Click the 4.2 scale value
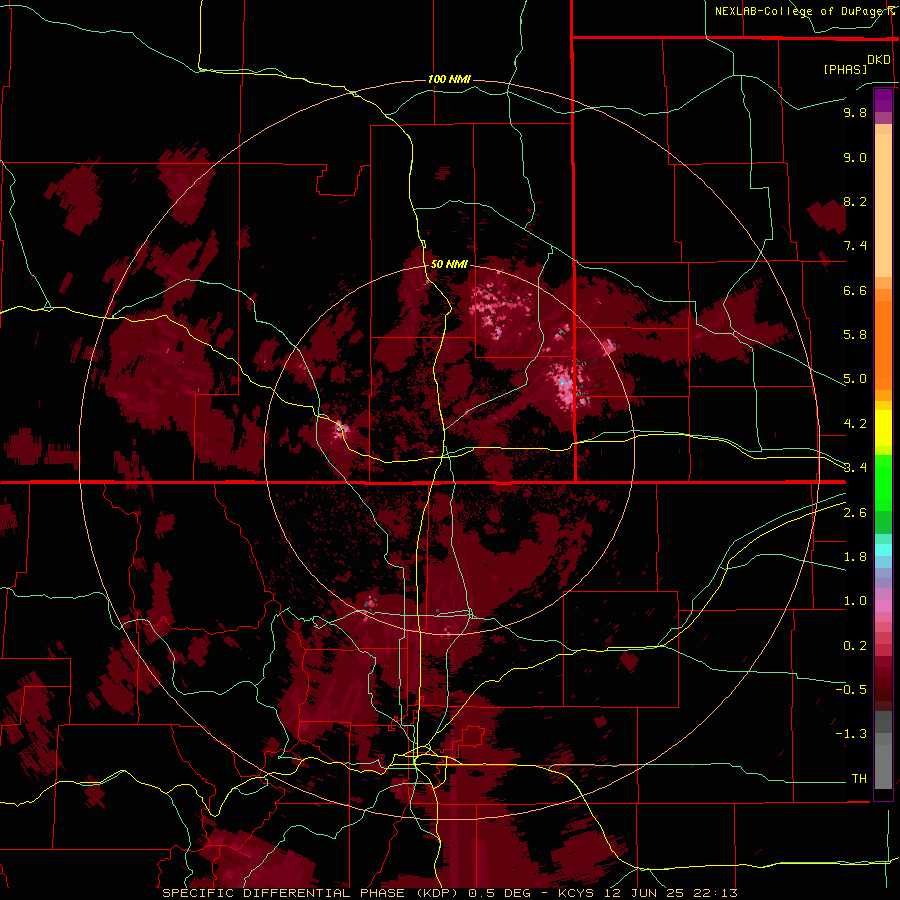The image size is (900, 900). [x=855, y=424]
